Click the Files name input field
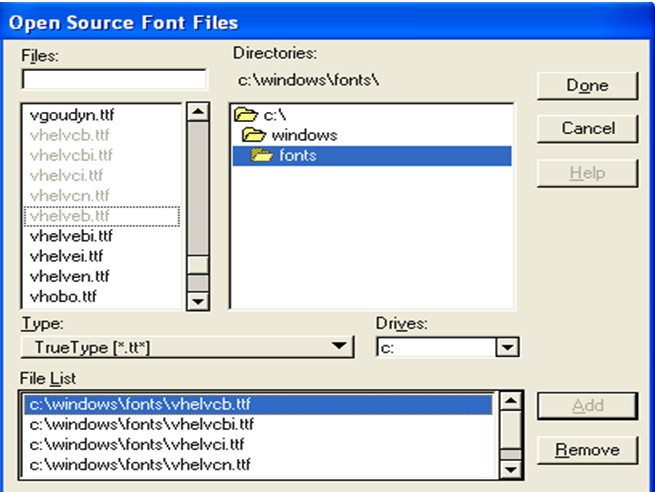This screenshot has height=492, width=655. [114, 79]
